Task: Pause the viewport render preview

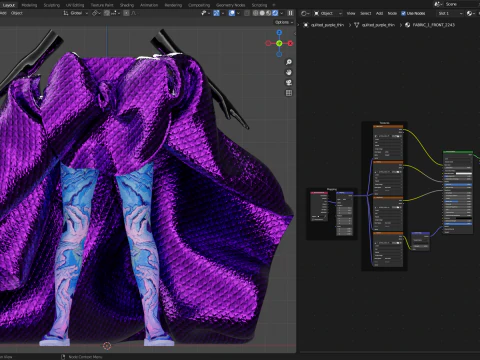Action: coord(290,13)
